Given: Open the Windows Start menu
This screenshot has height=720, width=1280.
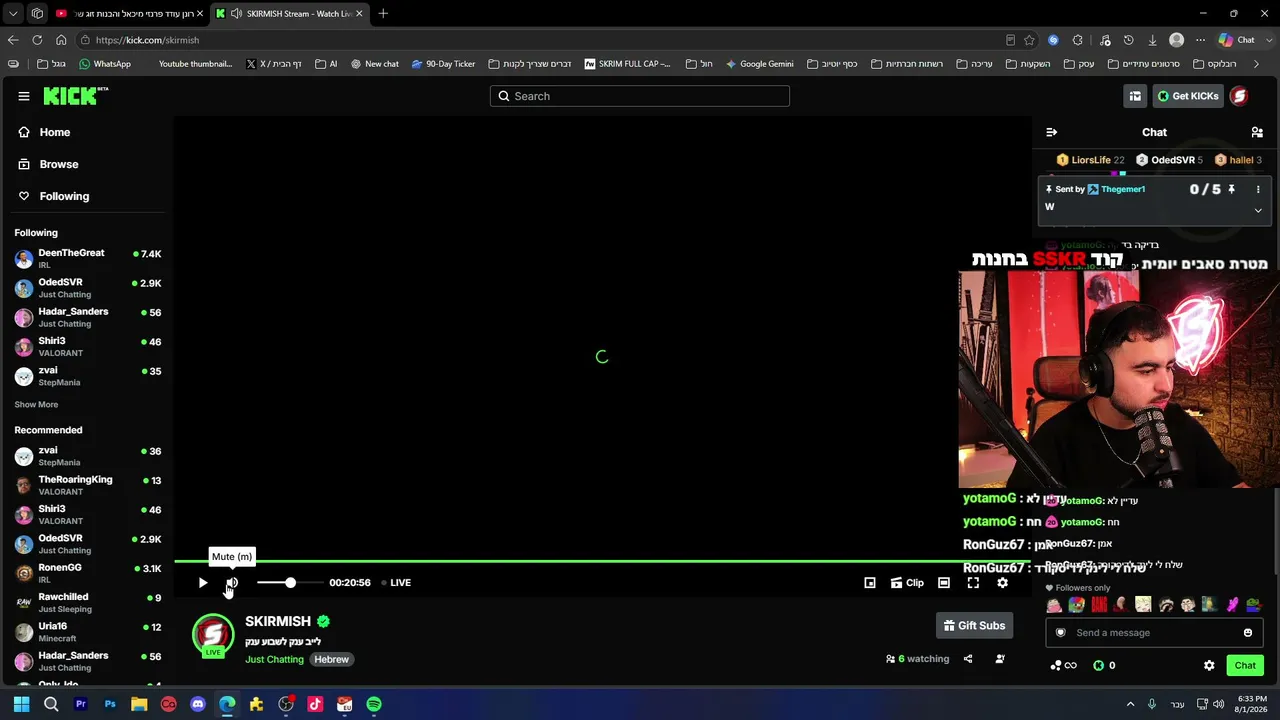Looking at the screenshot, I should tap(21, 704).
